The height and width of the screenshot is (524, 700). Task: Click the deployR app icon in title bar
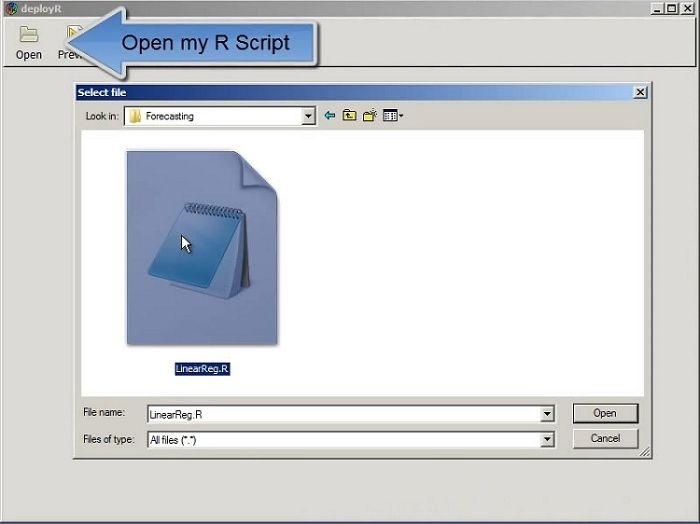[10, 9]
